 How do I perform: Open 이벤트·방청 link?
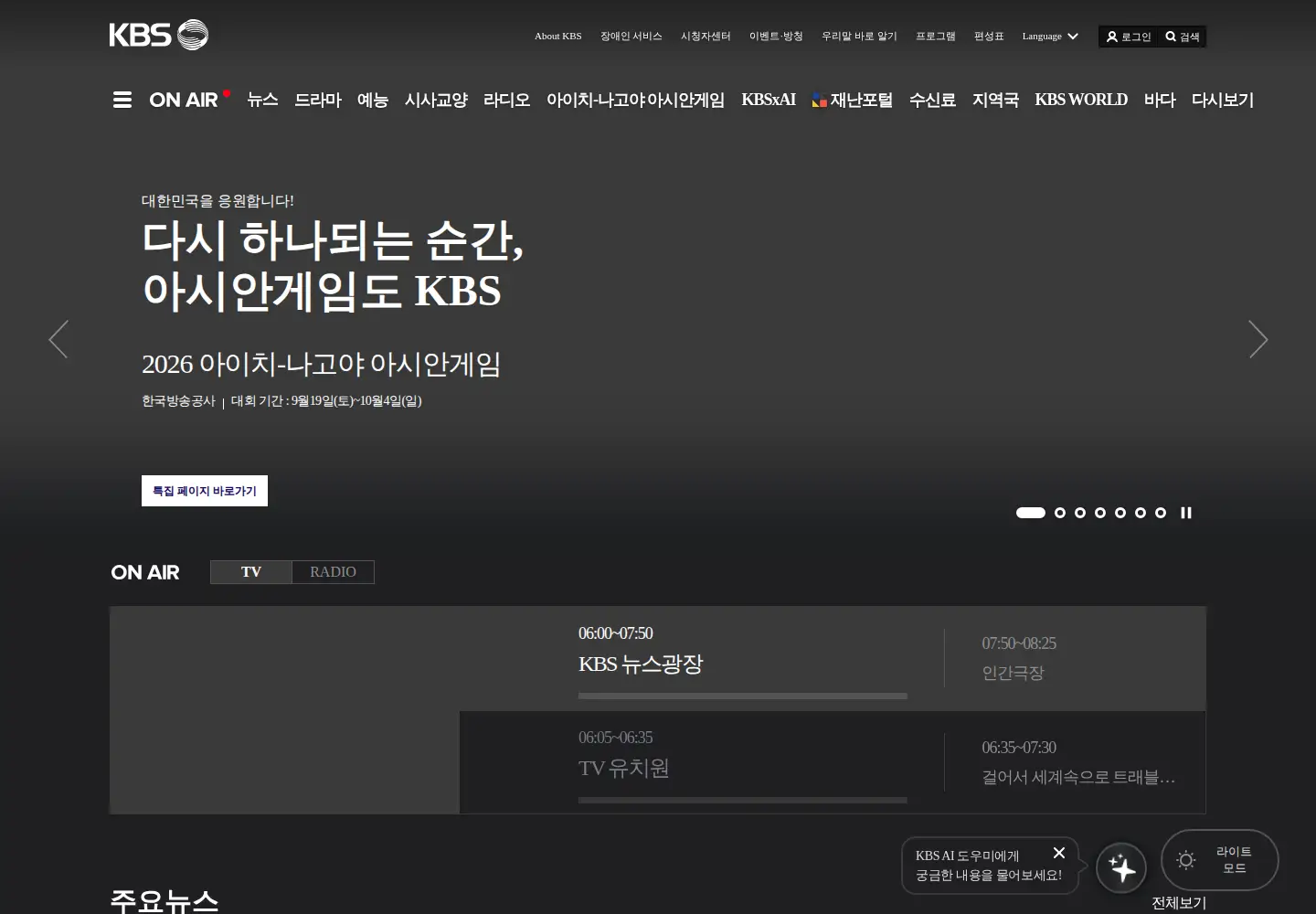click(776, 37)
